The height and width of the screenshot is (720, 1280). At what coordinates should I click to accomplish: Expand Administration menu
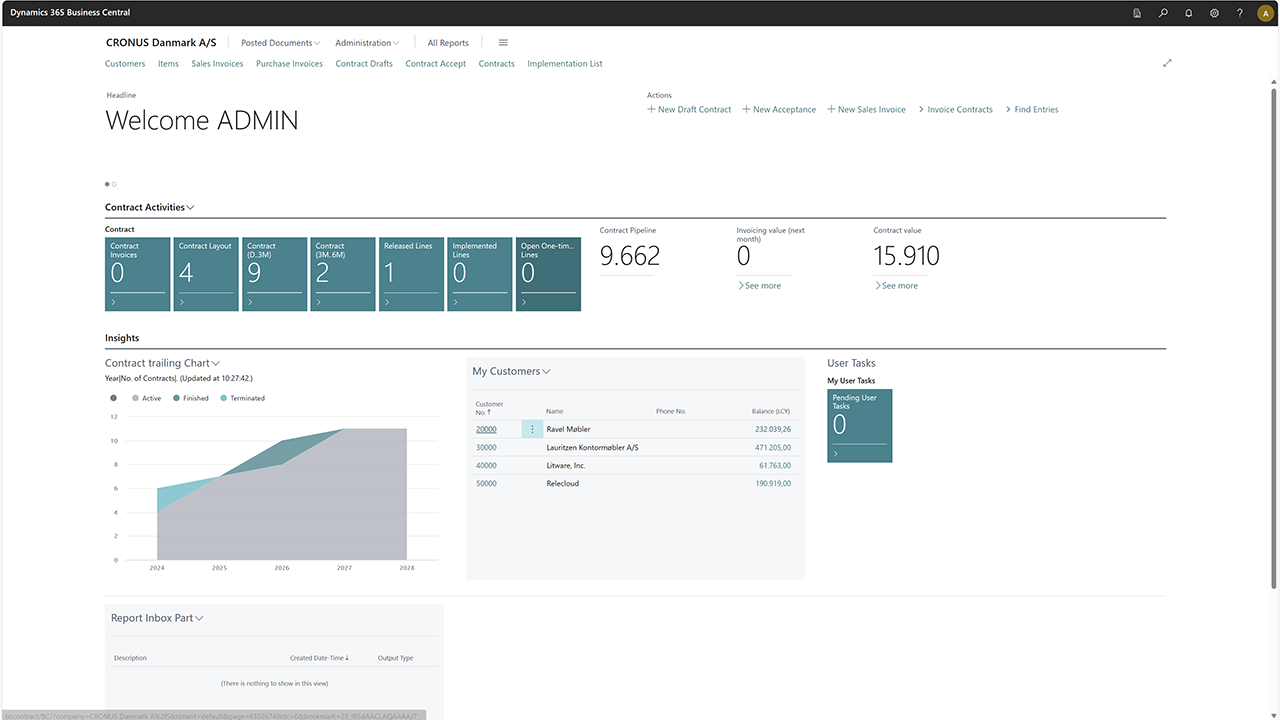click(367, 43)
